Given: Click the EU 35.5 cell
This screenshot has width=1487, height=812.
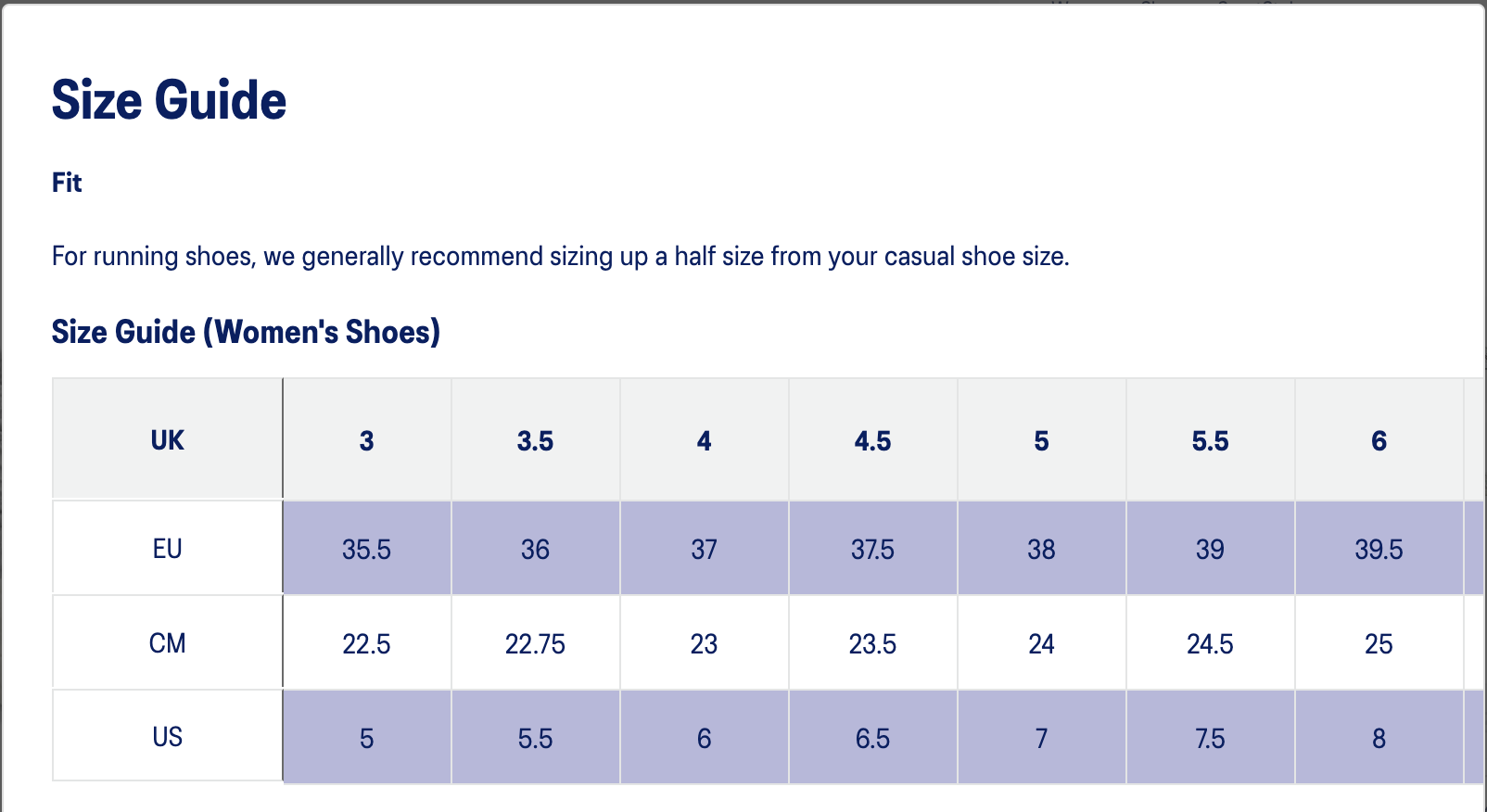Looking at the screenshot, I should coord(366,550).
